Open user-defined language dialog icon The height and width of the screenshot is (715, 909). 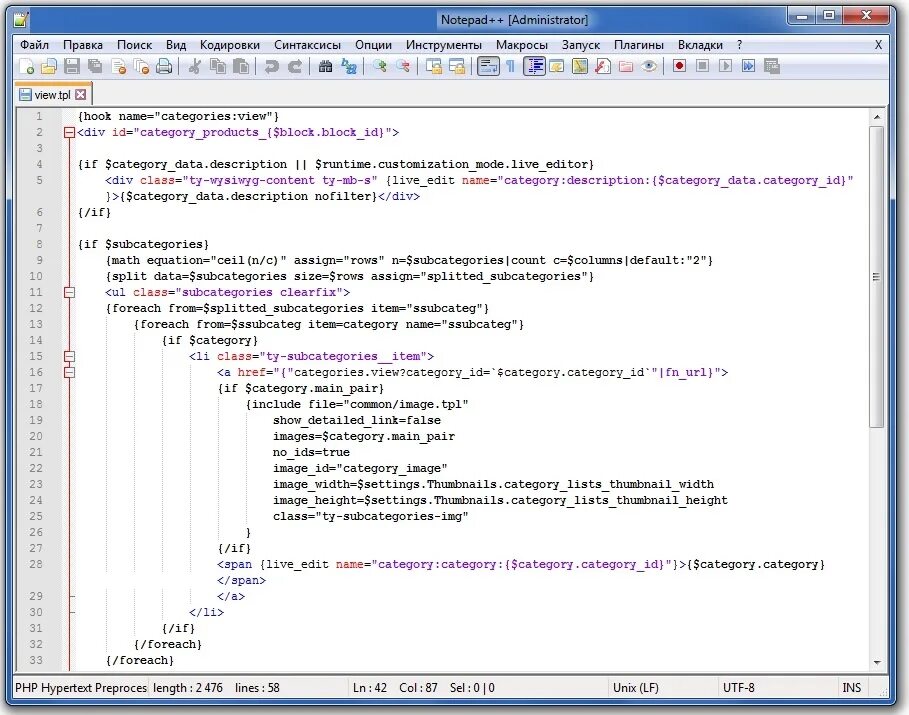557,66
